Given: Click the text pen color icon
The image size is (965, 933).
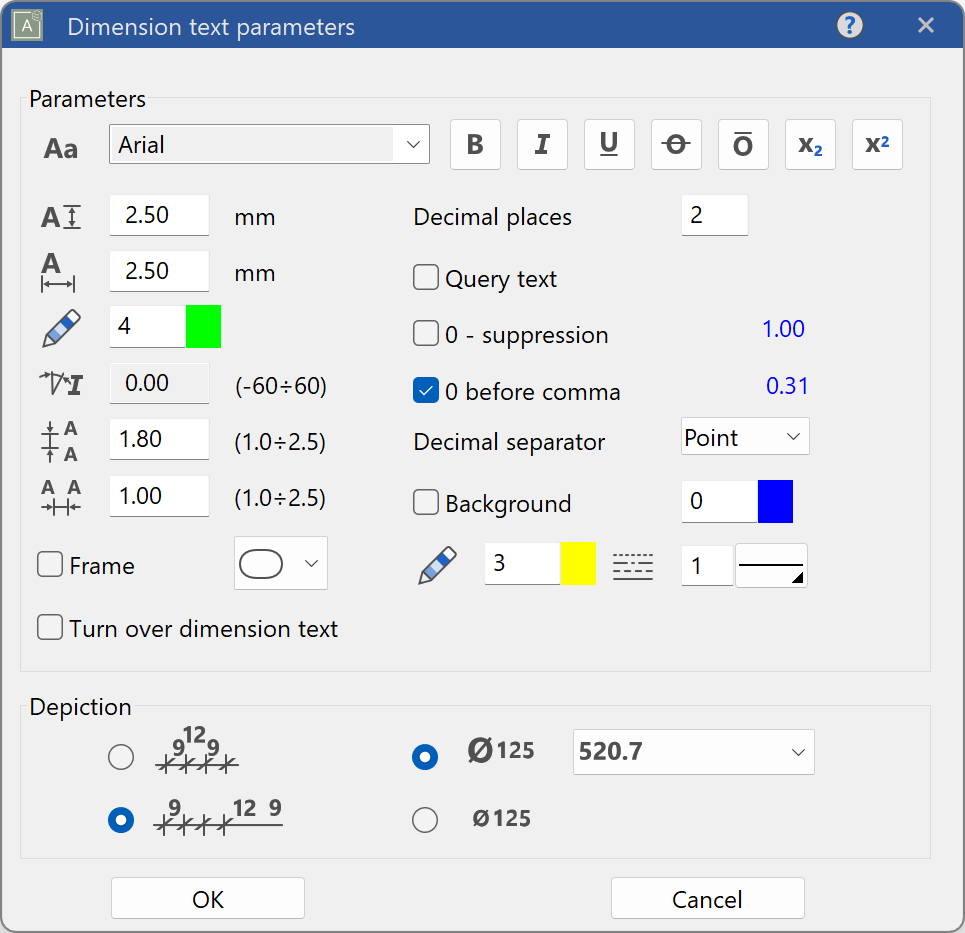Looking at the screenshot, I should click(x=60, y=326).
